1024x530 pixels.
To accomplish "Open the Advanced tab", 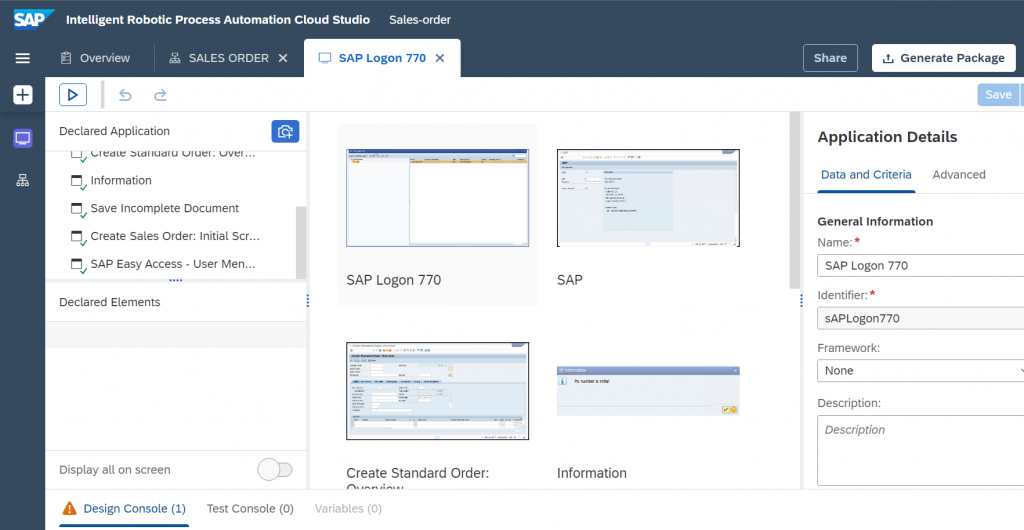I will [x=959, y=174].
